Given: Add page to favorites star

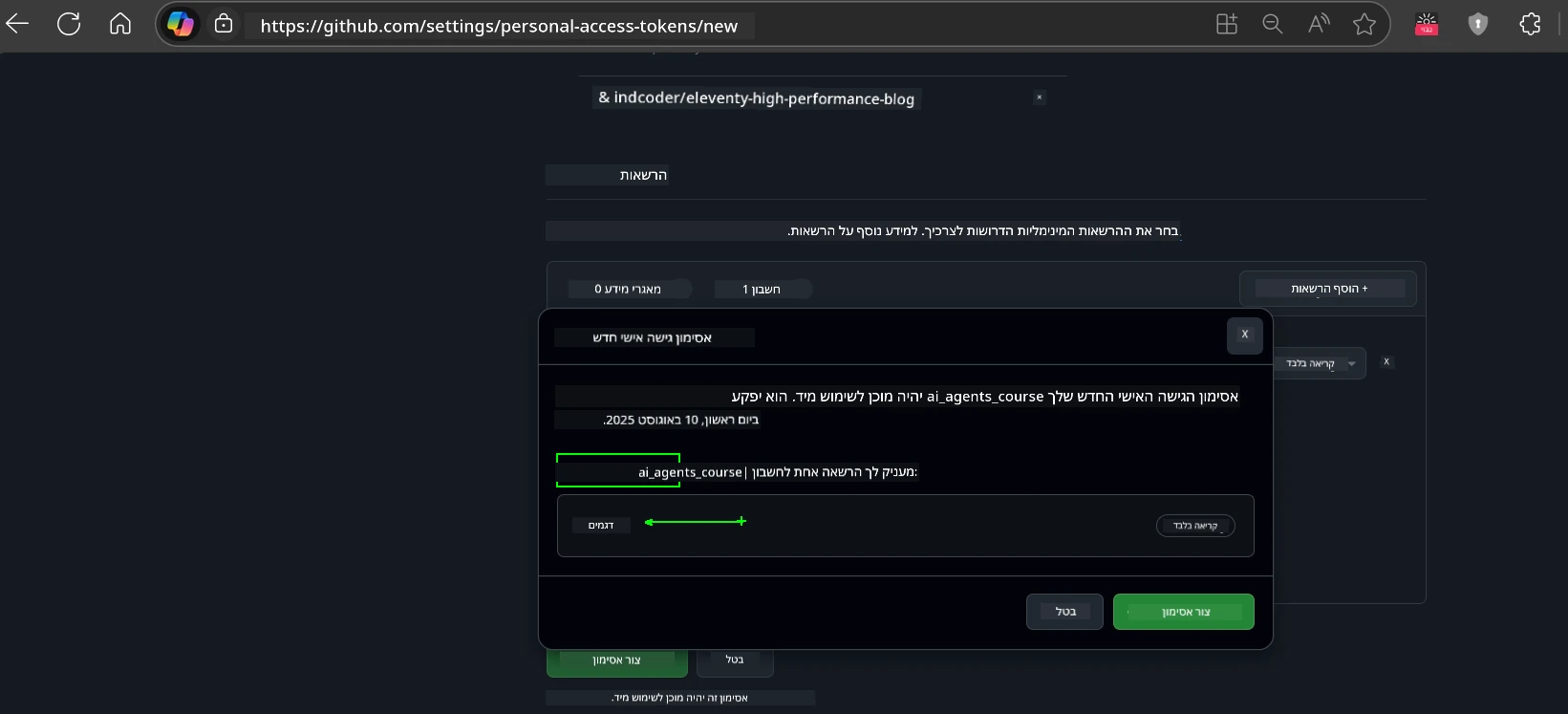Looking at the screenshot, I should point(1364,25).
